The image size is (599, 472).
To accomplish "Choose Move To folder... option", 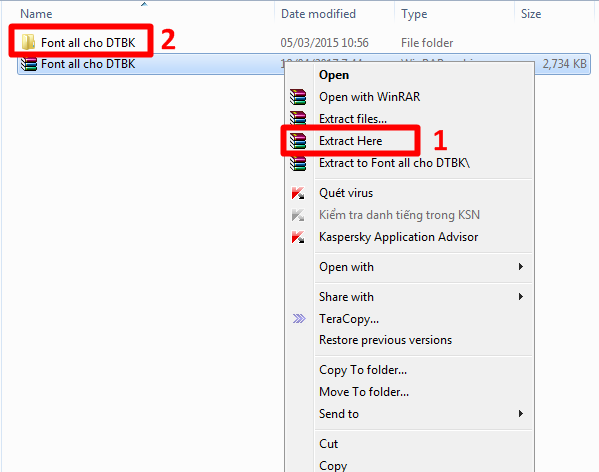I will [364, 392].
